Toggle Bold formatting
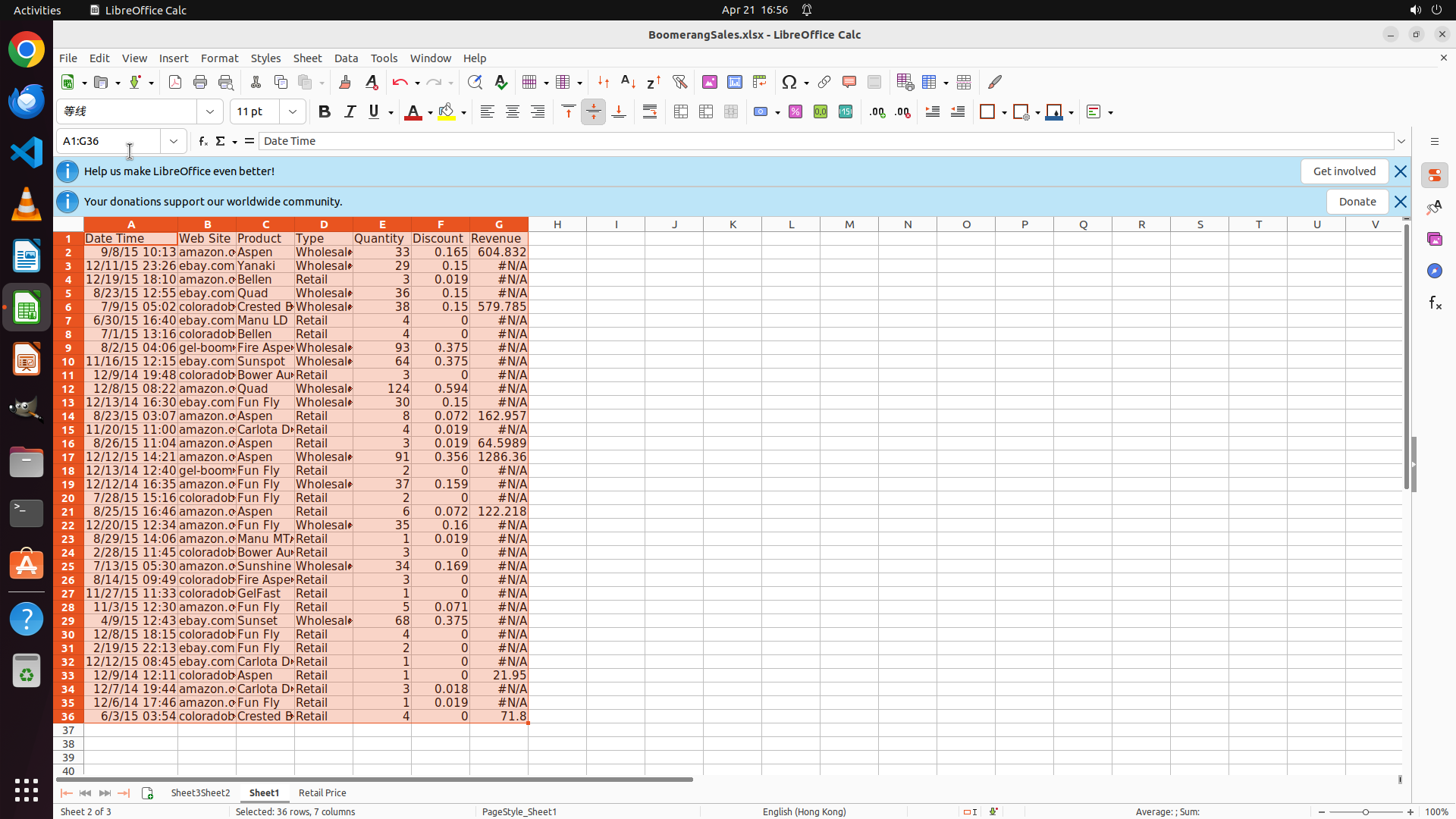 [325, 112]
